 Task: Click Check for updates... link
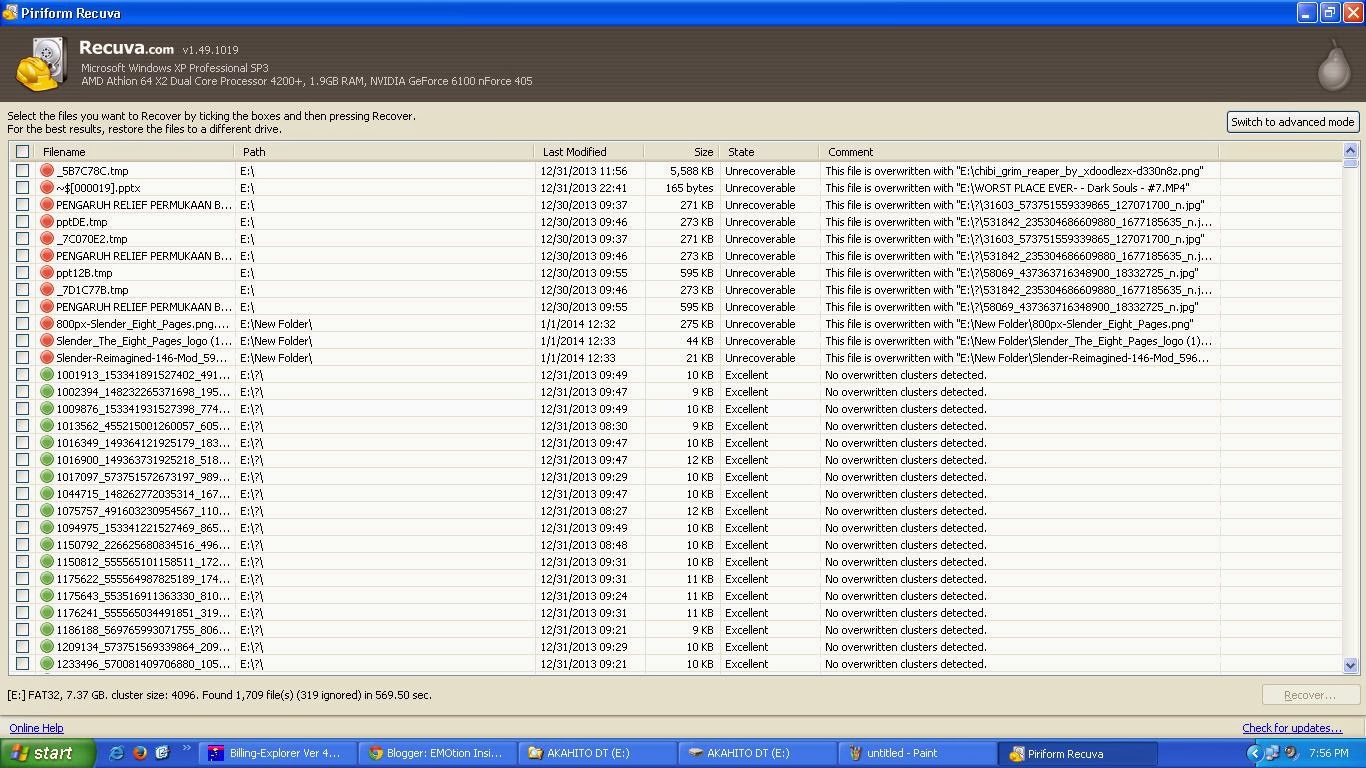[1292, 728]
